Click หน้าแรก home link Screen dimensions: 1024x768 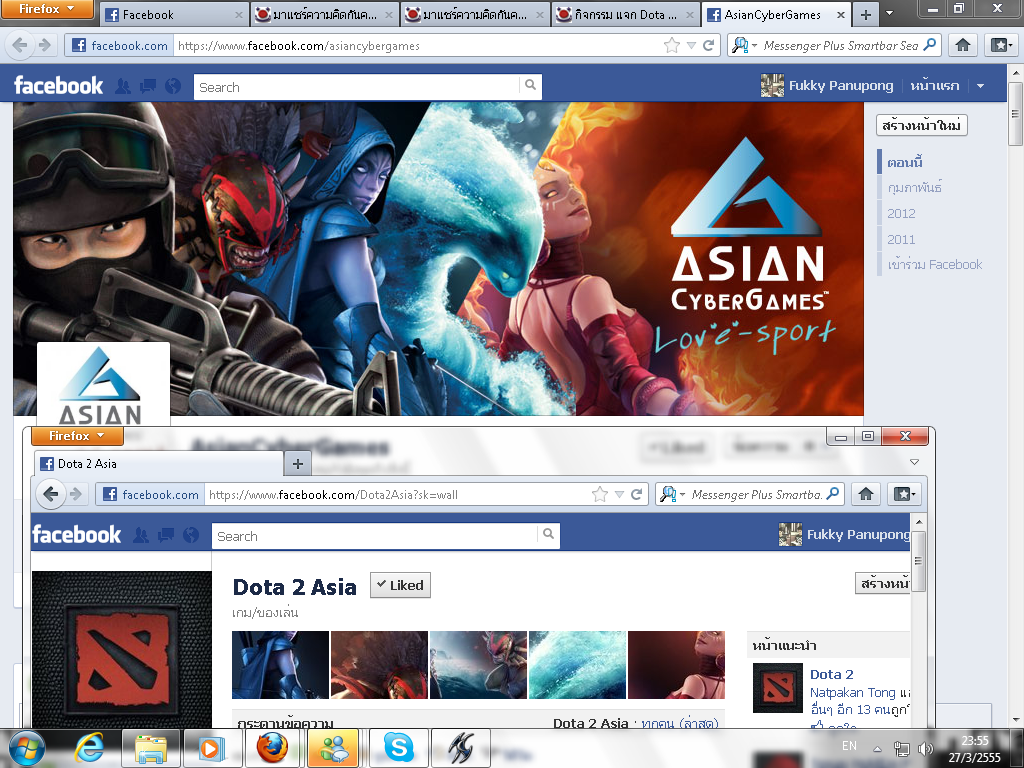click(935, 86)
